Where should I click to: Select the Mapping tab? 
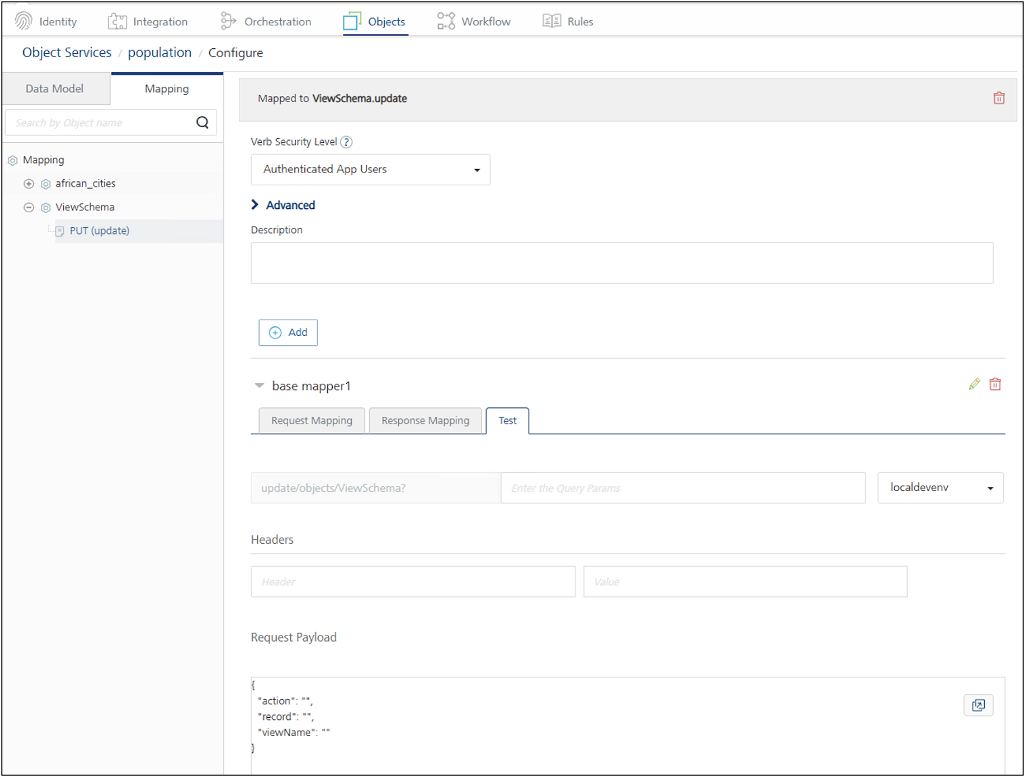click(x=167, y=89)
